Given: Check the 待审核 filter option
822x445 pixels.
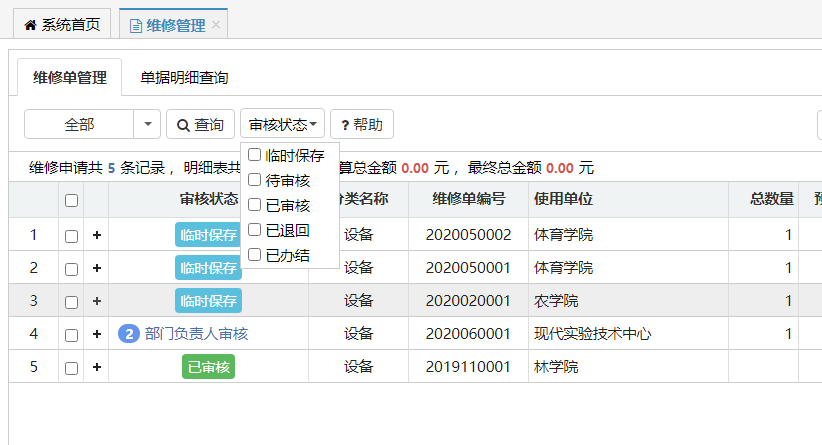Looking at the screenshot, I should coord(255,181).
